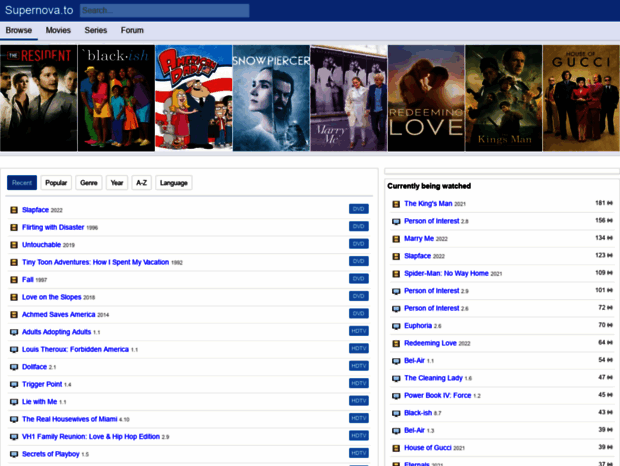Viewport: 620px width, 466px height.
Task: Click the HDTV badge on the Trigger Point row
Action: [359, 384]
